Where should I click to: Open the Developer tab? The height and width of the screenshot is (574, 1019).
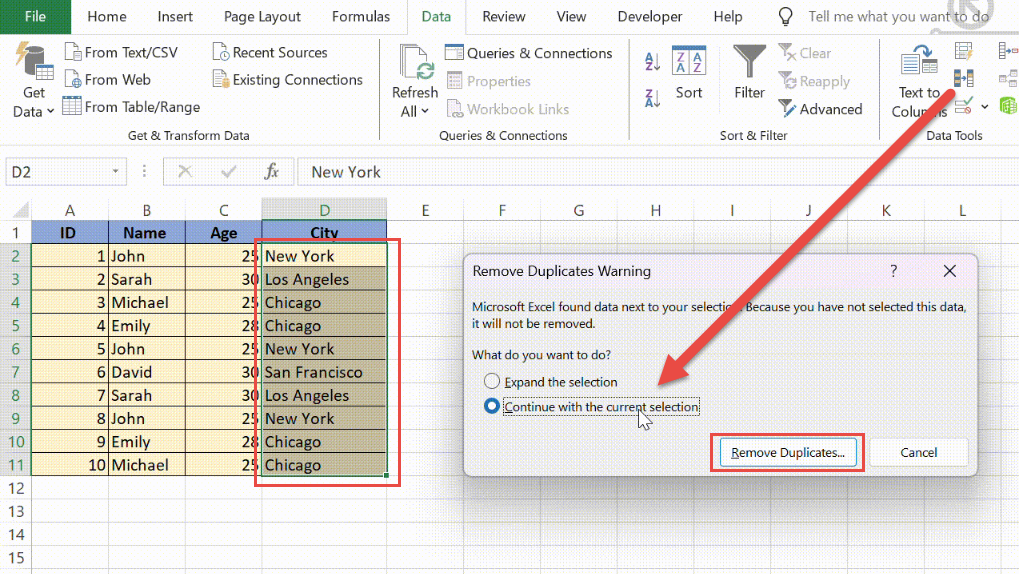coord(650,17)
